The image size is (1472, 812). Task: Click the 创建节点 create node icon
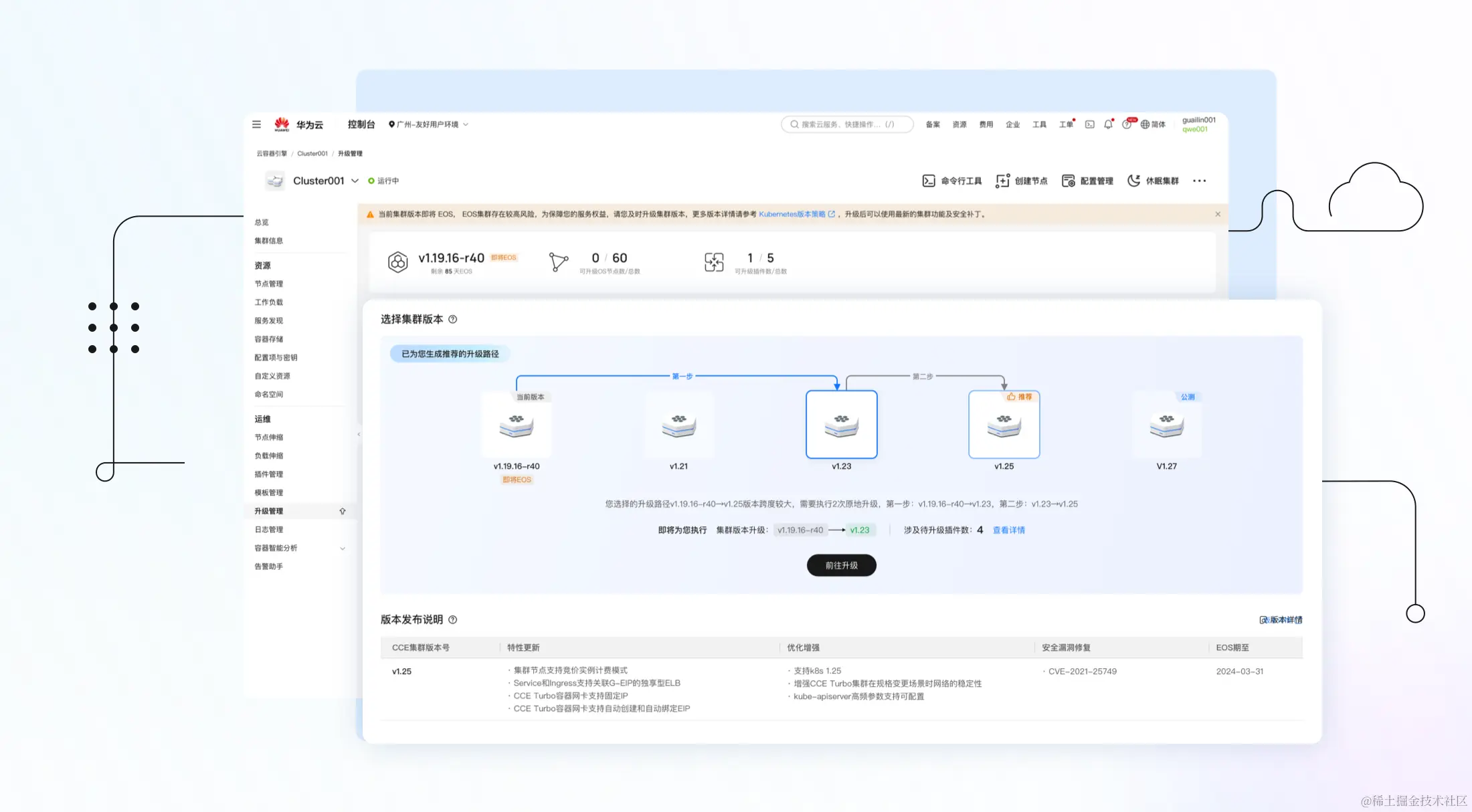[x=1002, y=181]
